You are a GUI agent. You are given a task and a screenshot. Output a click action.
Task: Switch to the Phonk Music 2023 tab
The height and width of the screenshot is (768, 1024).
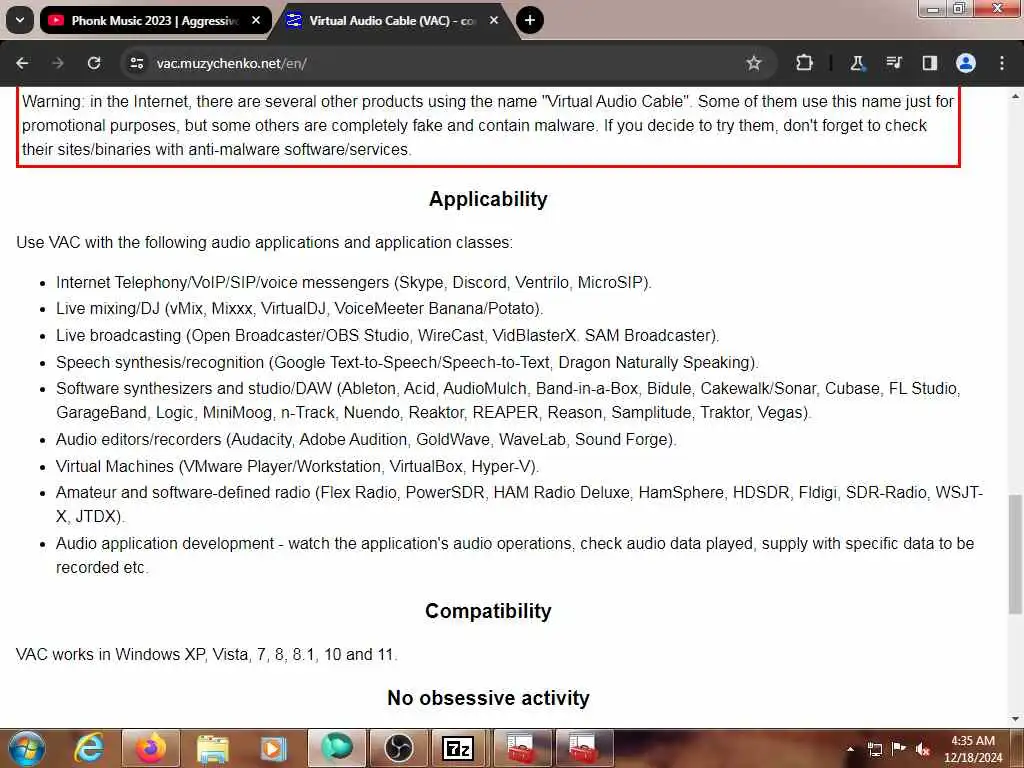click(x=154, y=20)
